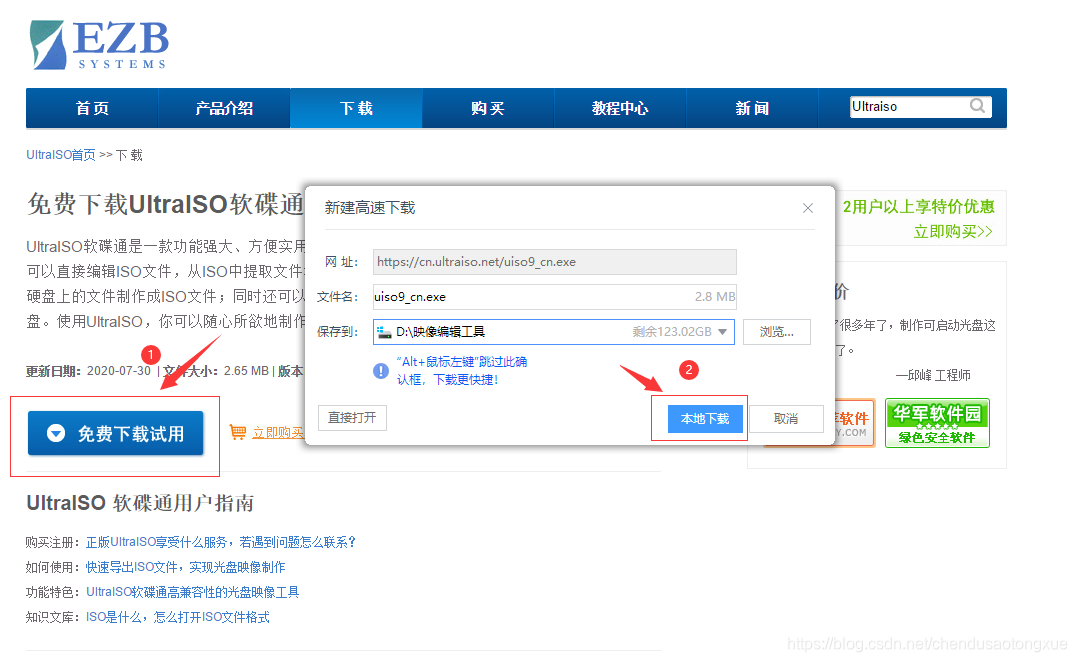Click the download arrow icon on 免费下载试用

(56, 433)
